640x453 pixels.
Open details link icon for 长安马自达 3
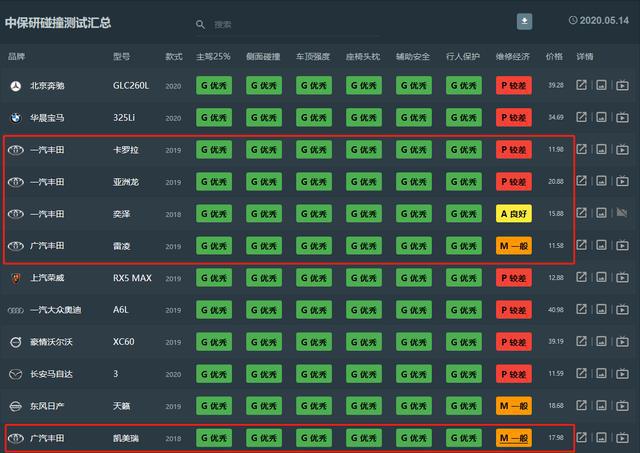(x=581, y=373)
